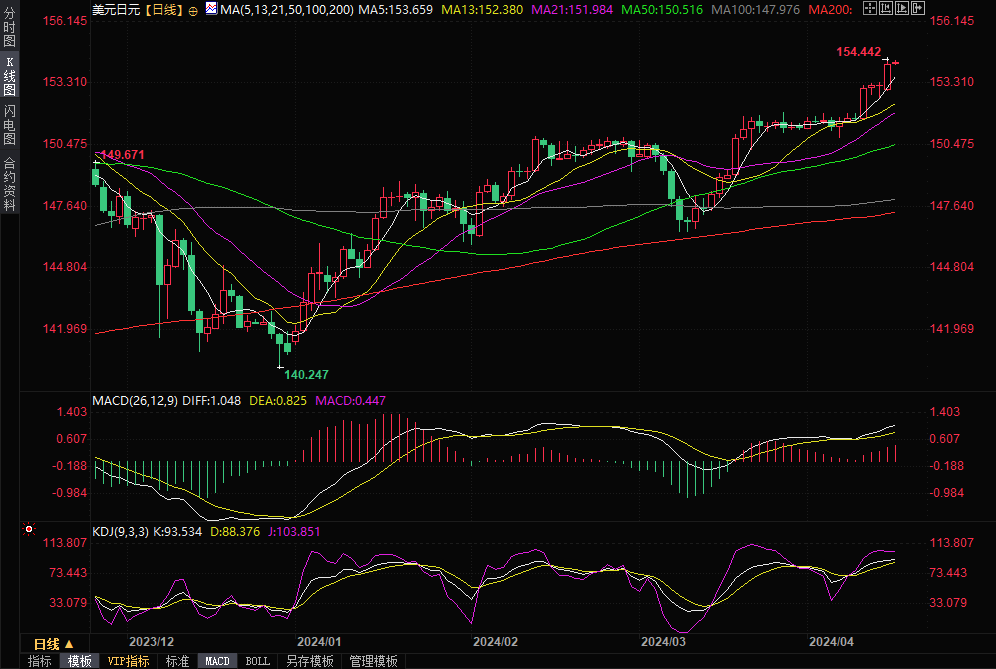
Task: Click the 154.442 high price marker
Action: click(x=858, y=51)
